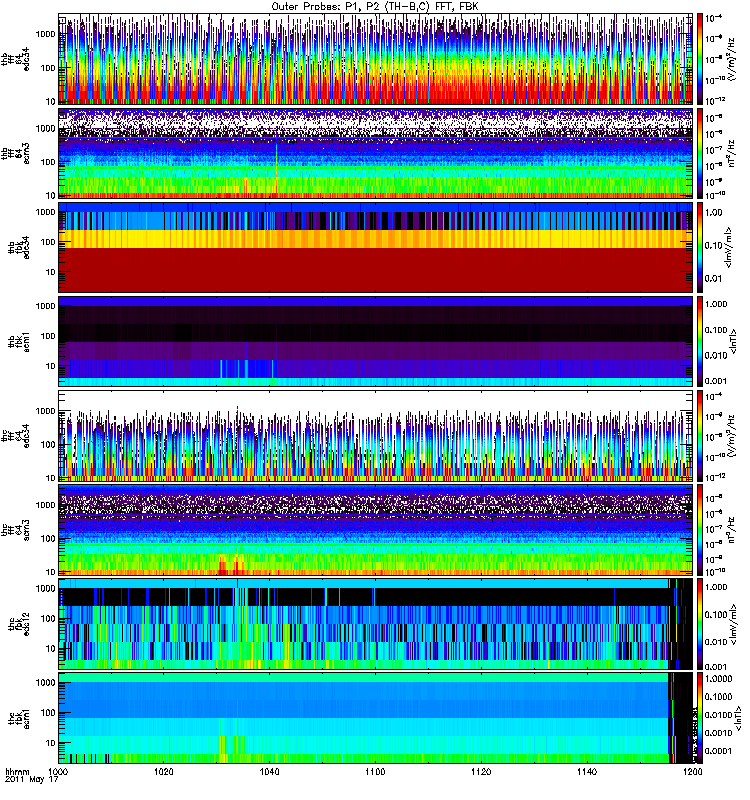Click the color bar beside thb fft scm3 panel
Viewport: 750px width, 800px height.
[703, 152]
